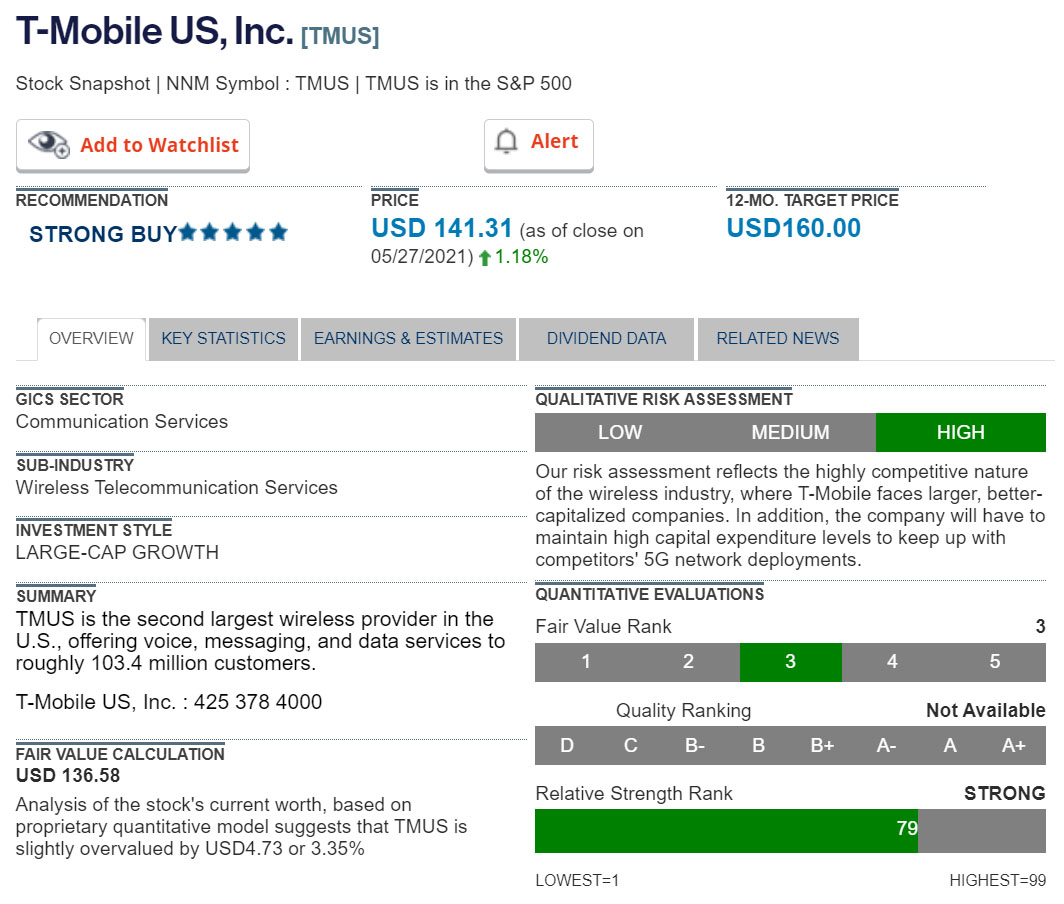Click the B+ Quality Ranking cell
This screenshot has width=1064, height=904.
[x=822, y=745]
